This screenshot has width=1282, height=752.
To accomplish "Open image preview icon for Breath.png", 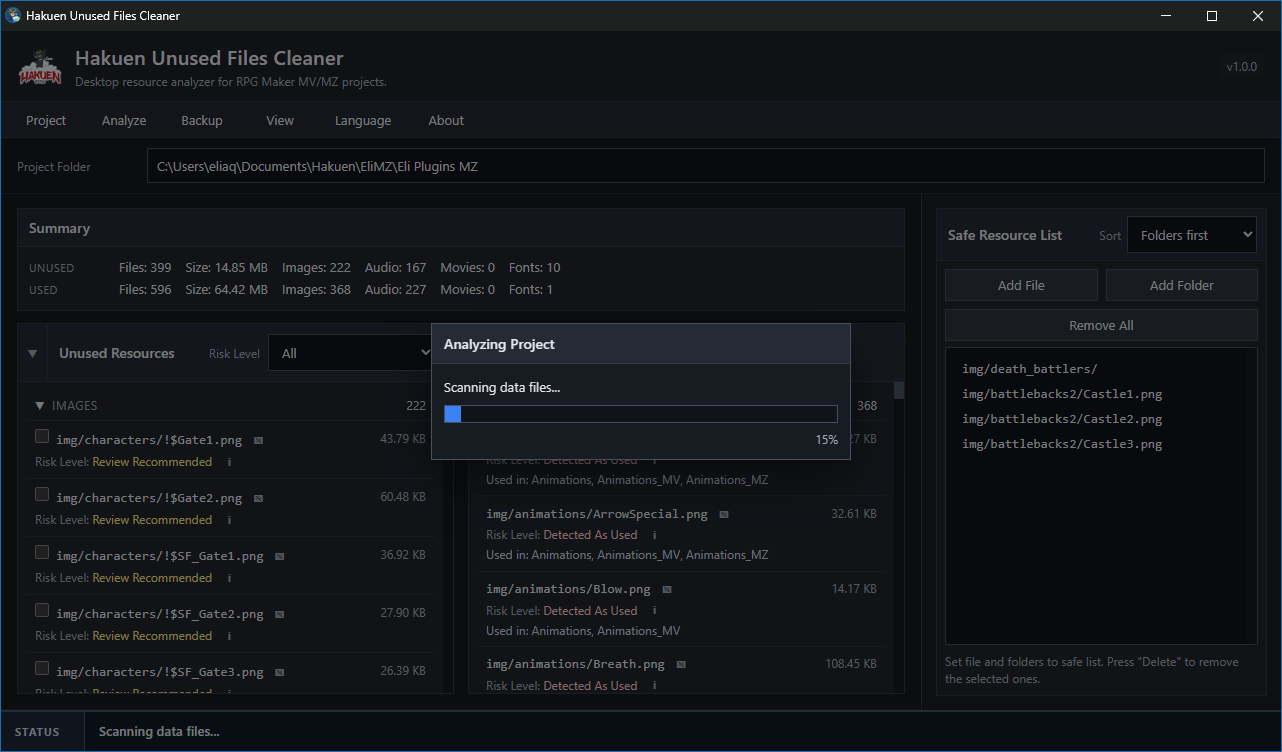I will (681, 664).
